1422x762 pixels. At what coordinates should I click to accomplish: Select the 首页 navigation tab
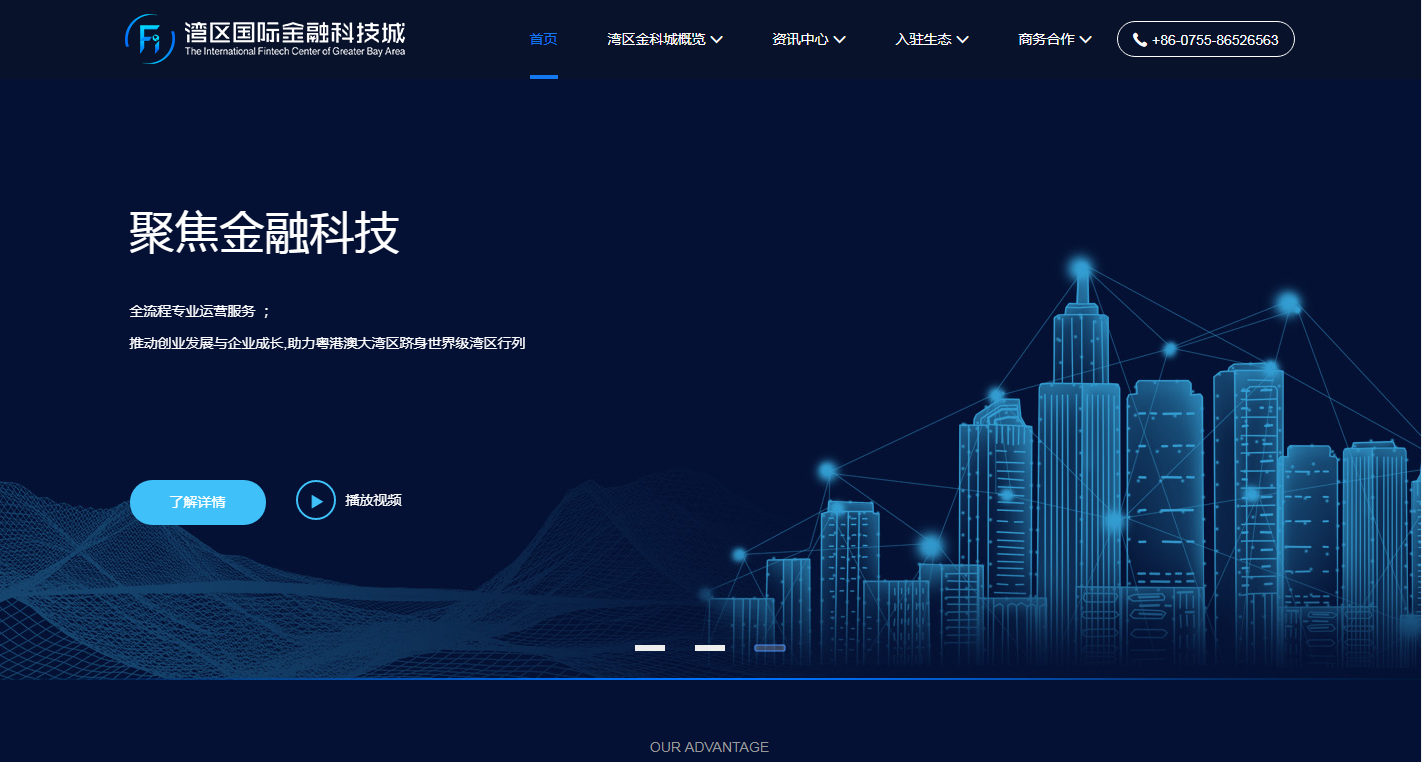543,40
